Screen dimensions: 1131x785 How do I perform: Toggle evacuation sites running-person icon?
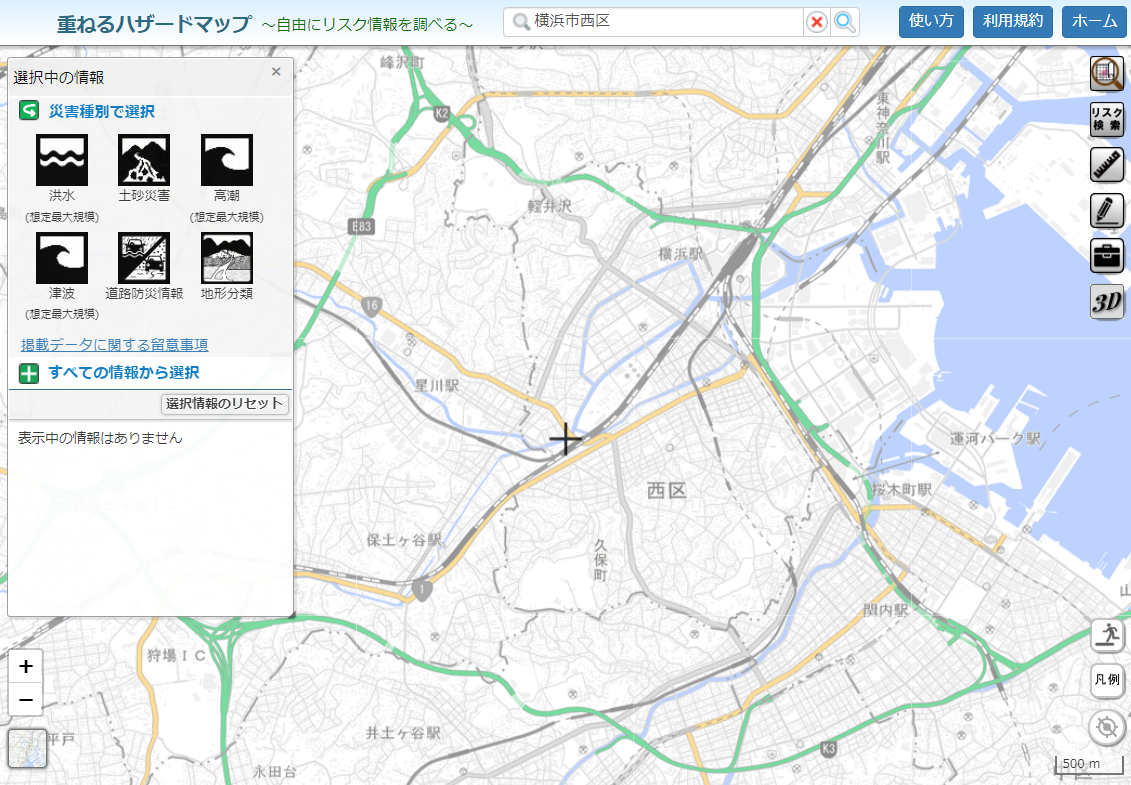coord(1106,634)
